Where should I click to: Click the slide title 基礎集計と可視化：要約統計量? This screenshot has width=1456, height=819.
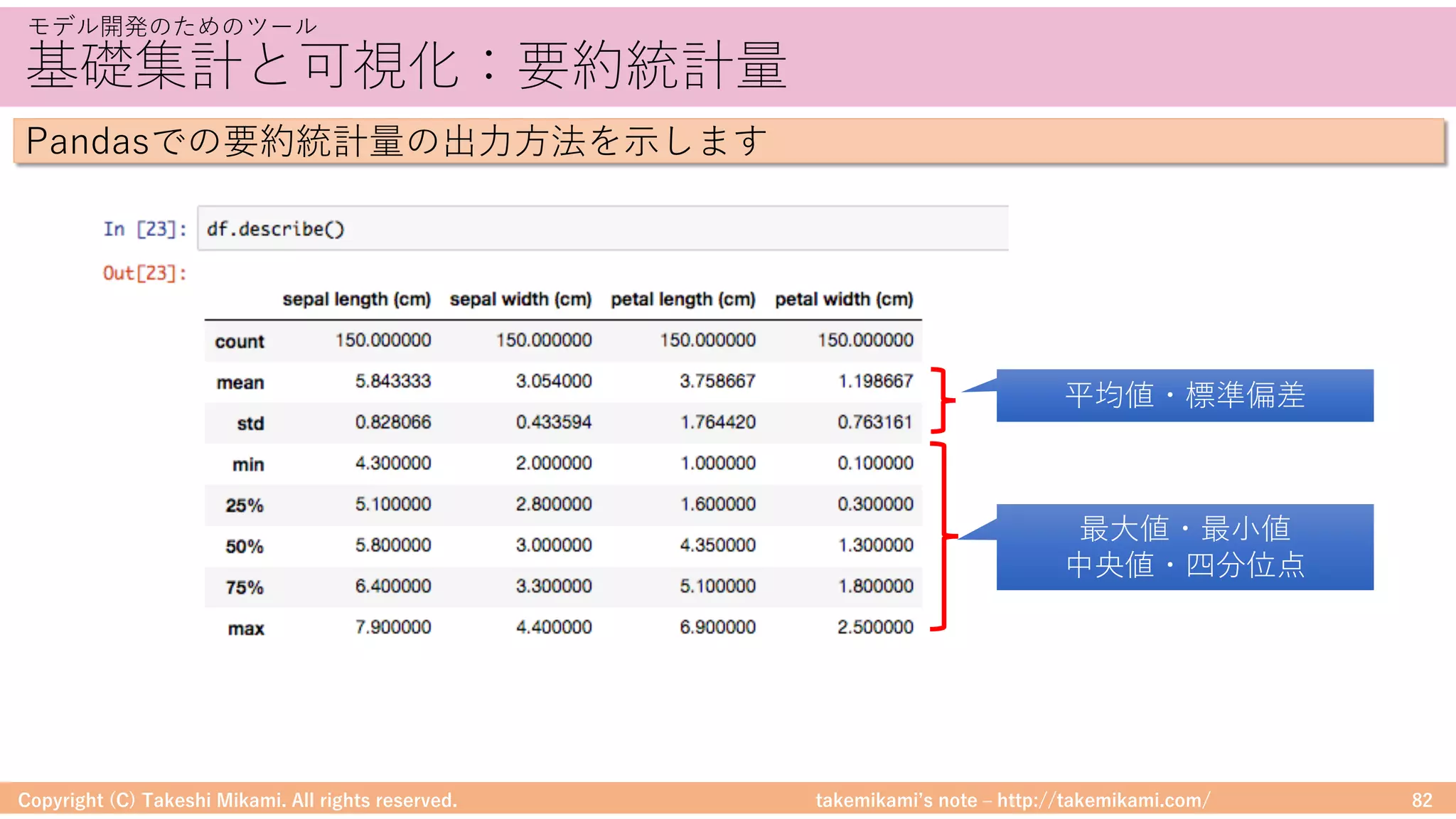(x=407, y=65)
